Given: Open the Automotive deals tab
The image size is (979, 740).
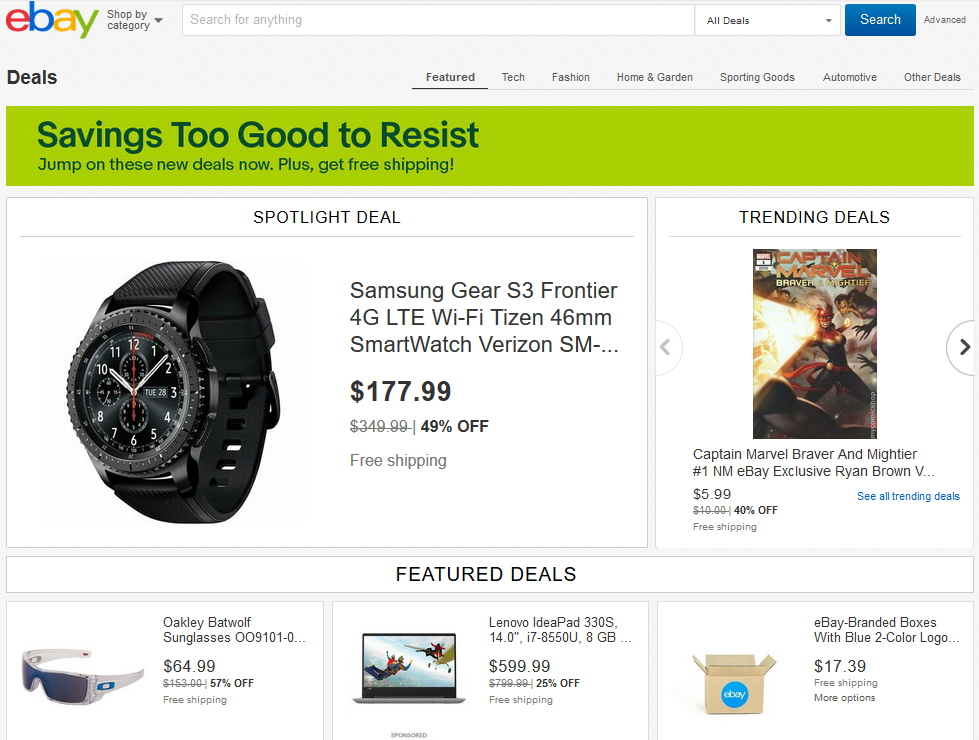Looking at the screenshot, I should coord(849,76).
